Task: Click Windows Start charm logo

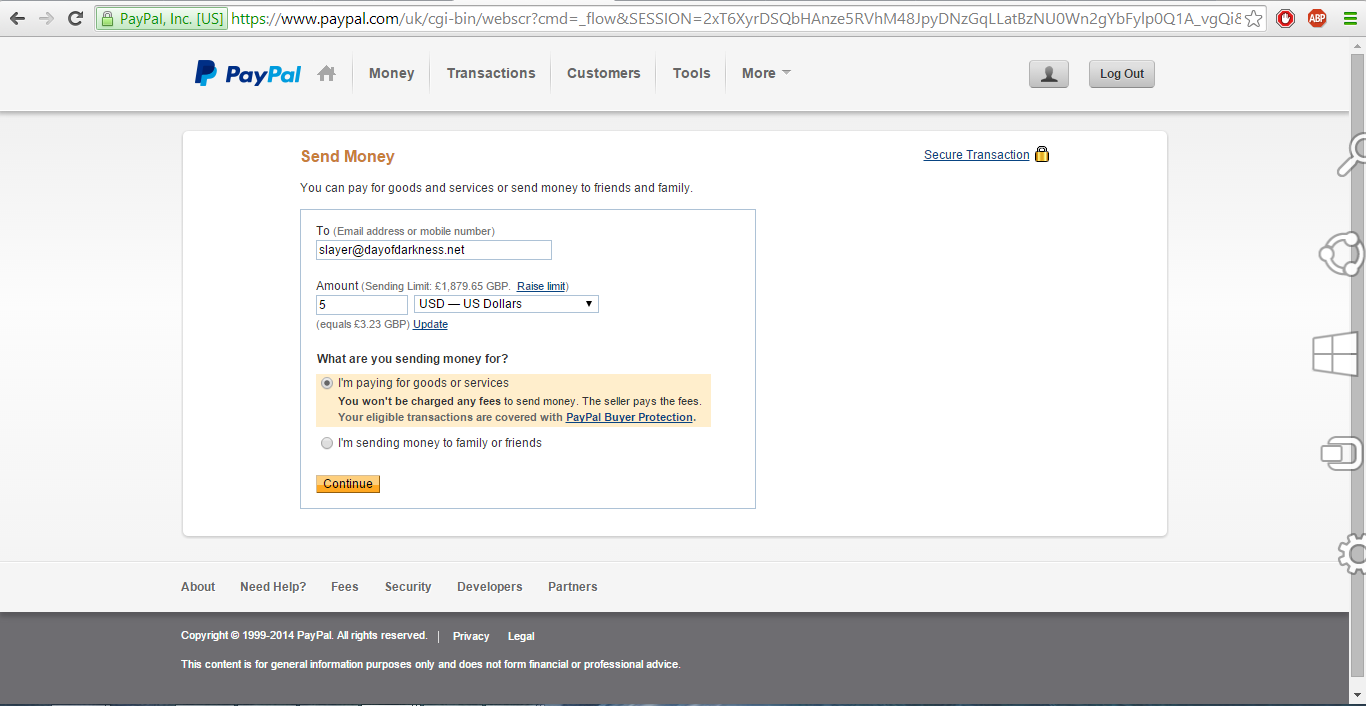Action: 1335,354
